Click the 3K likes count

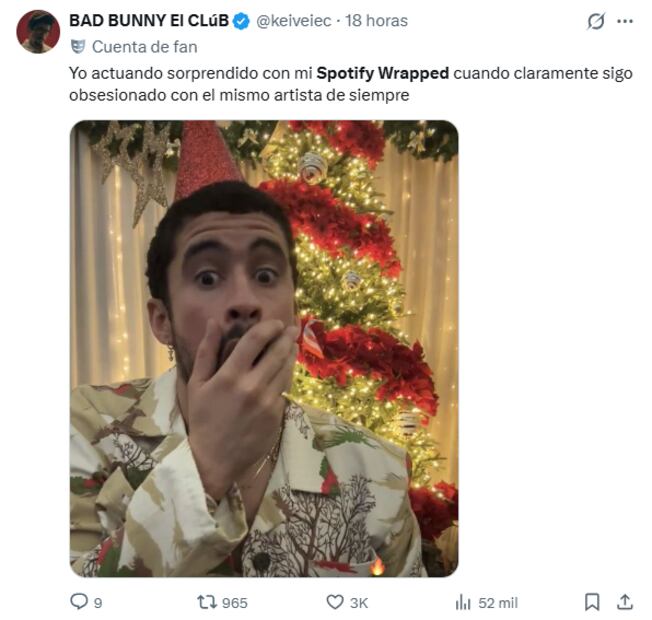(359, 603)
